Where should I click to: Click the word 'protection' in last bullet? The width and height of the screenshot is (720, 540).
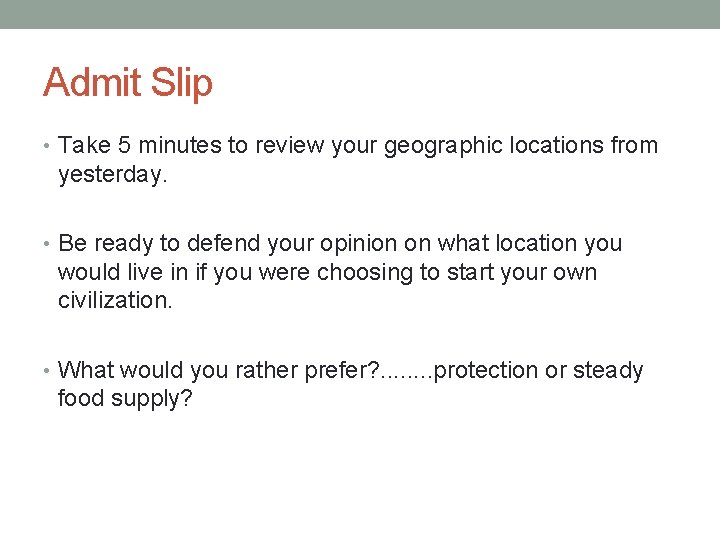(x=486, y=371)
